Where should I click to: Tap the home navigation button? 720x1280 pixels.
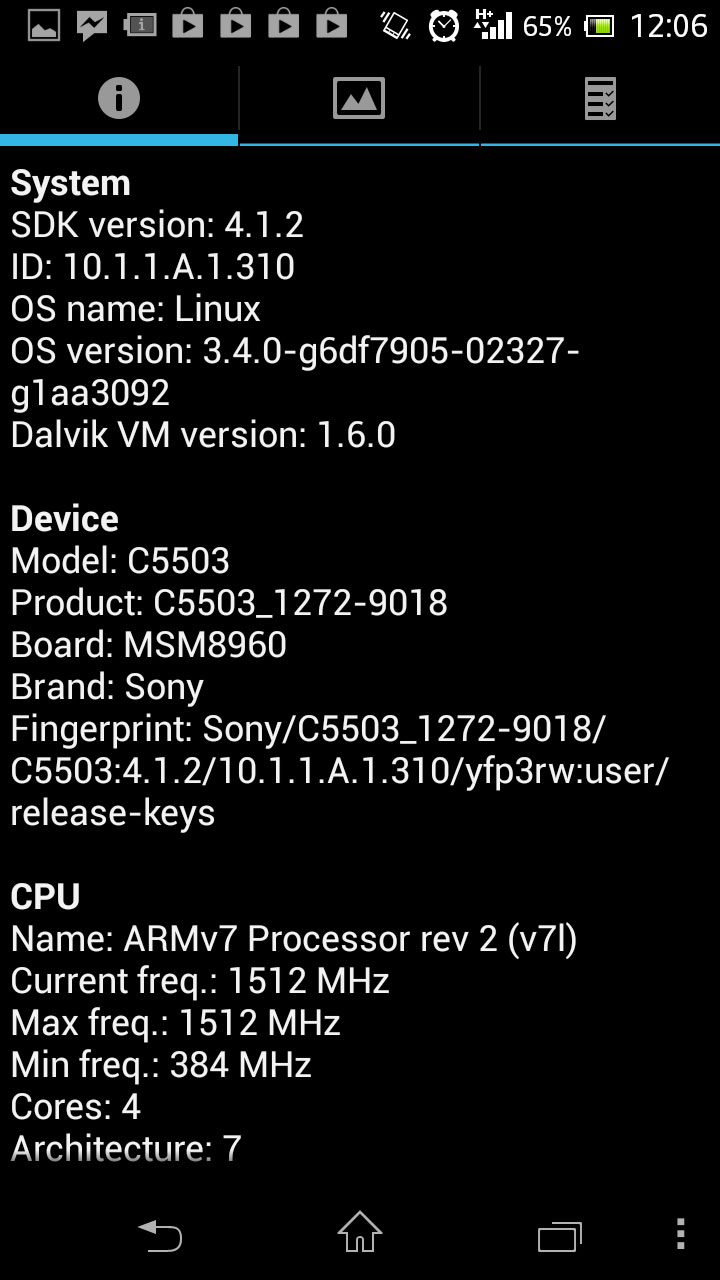click(x=359, y=1232)
